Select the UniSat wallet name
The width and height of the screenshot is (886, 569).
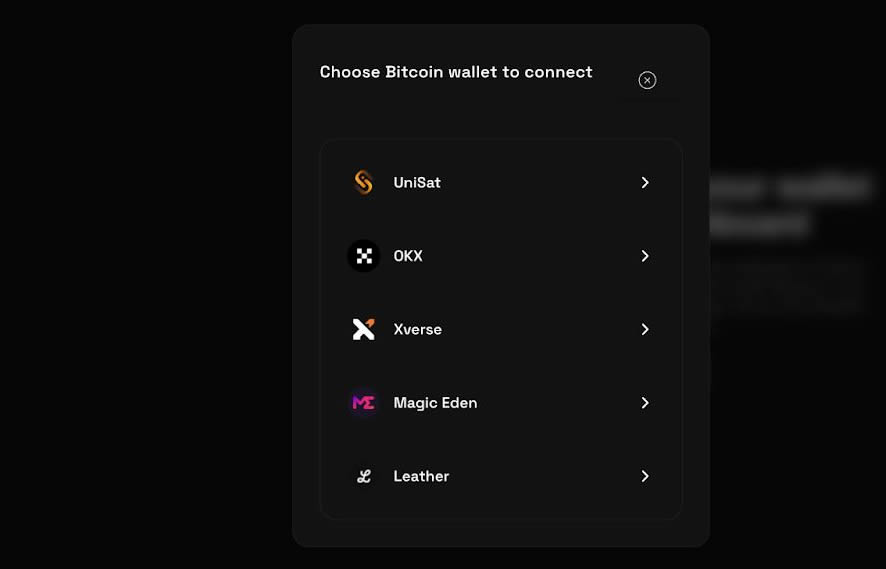(x=417, y=182)
